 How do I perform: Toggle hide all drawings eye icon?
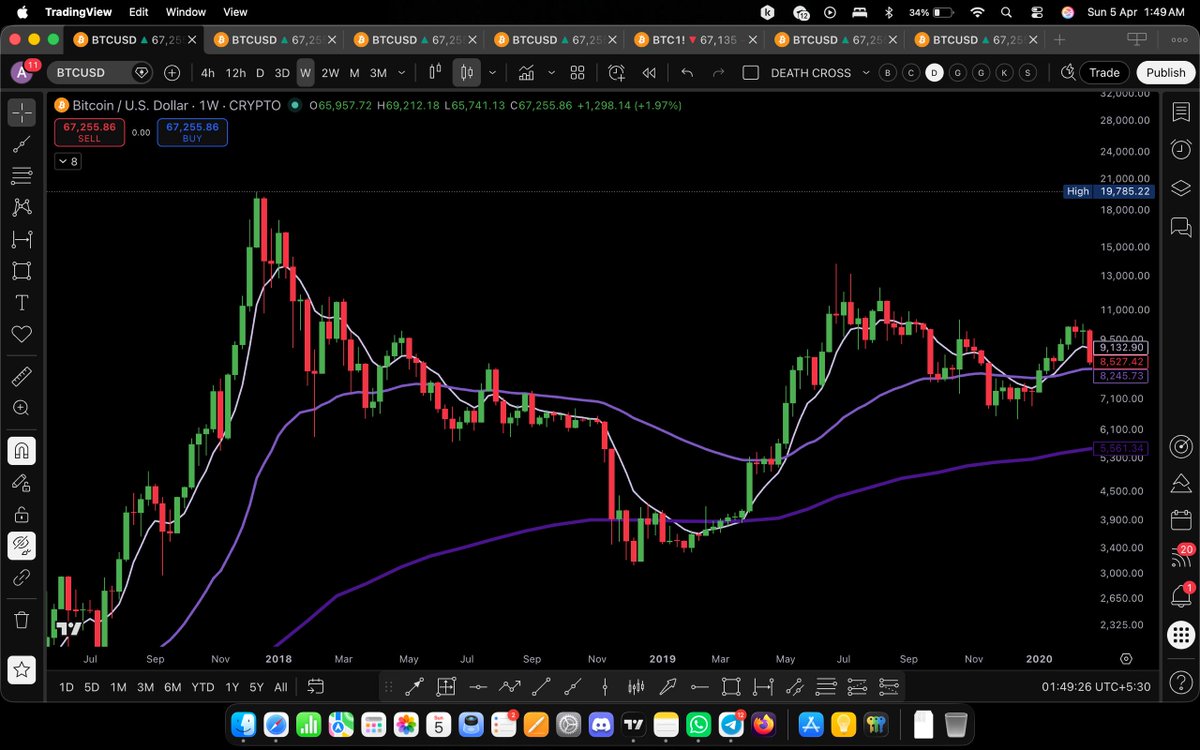pos(22,546)
